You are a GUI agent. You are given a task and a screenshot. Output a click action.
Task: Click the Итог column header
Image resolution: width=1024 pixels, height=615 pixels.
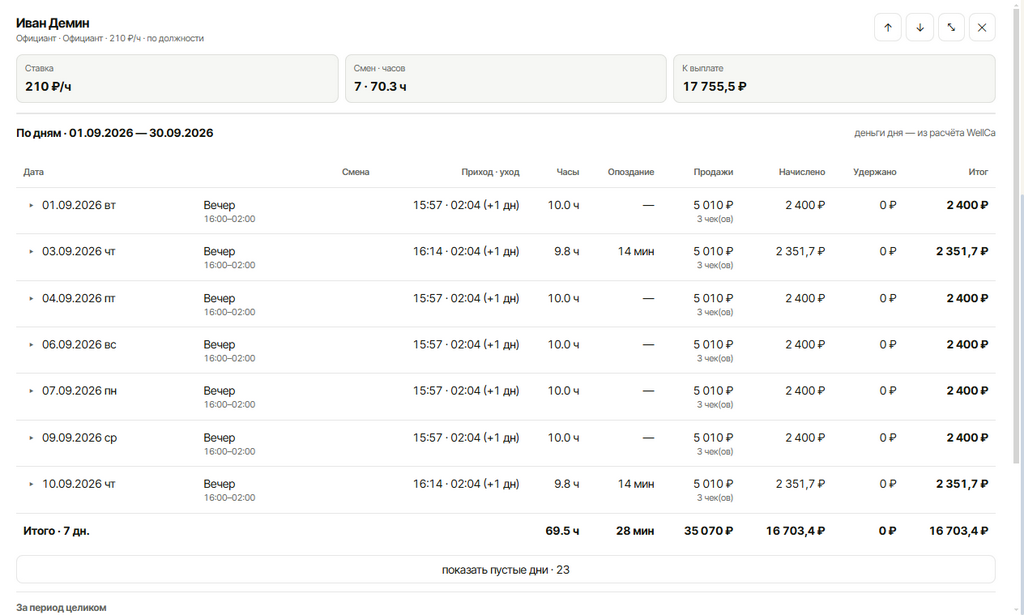978,172
